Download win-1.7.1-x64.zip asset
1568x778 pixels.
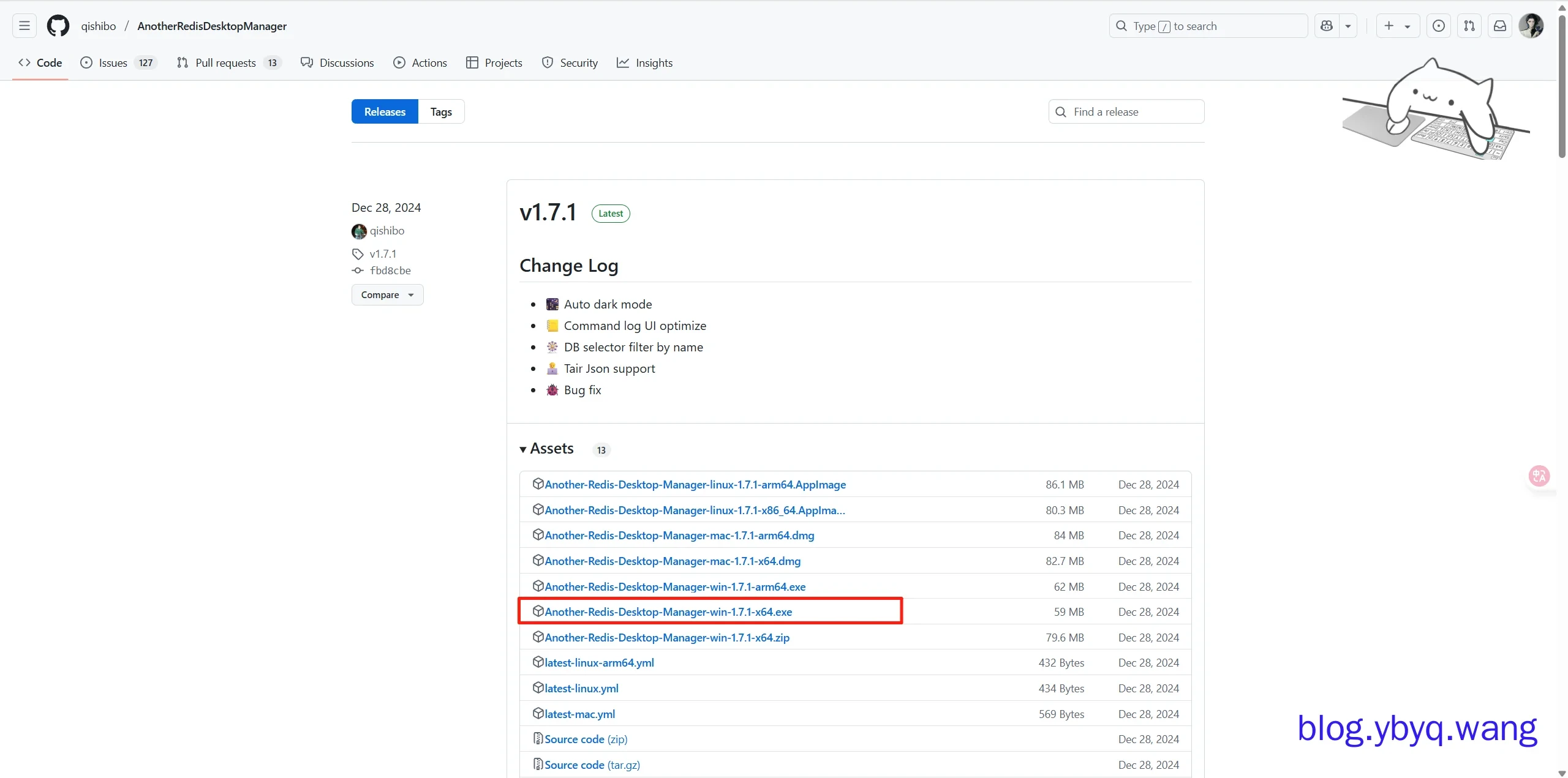click(667, 637)
